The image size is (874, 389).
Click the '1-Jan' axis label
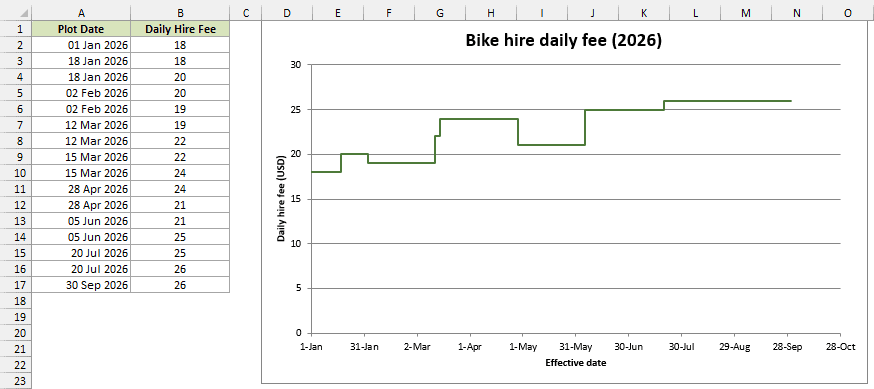311,346
